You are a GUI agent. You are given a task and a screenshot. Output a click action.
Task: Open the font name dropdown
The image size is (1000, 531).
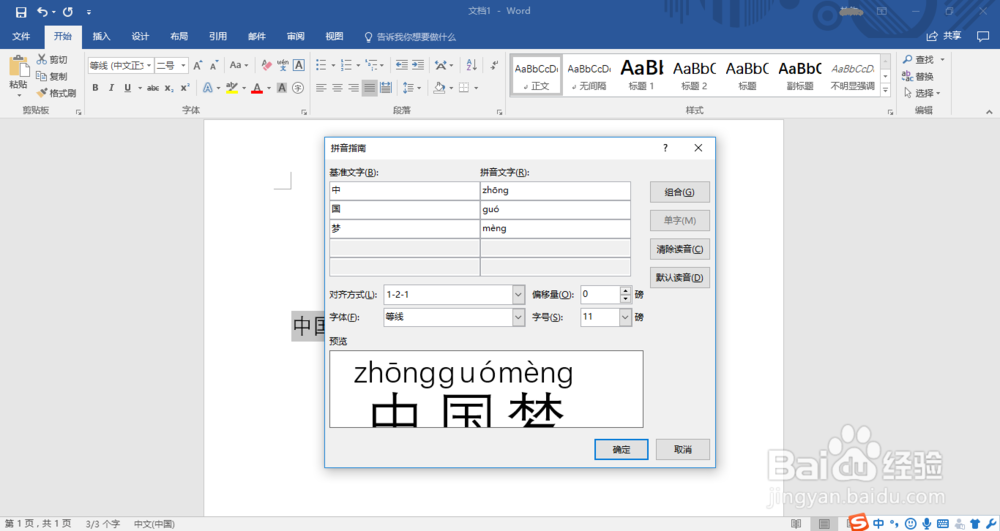point(149,66)
